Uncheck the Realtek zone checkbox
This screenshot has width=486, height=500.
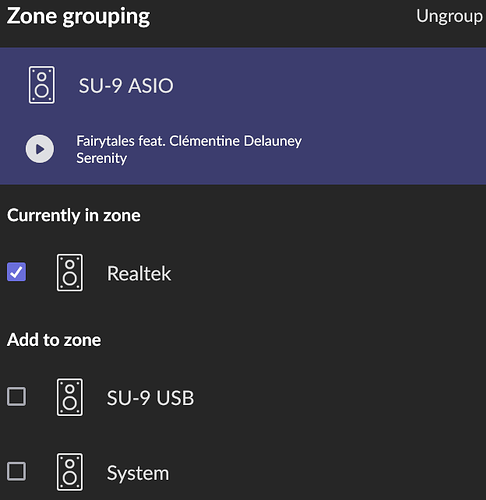[x=17, y=272]
